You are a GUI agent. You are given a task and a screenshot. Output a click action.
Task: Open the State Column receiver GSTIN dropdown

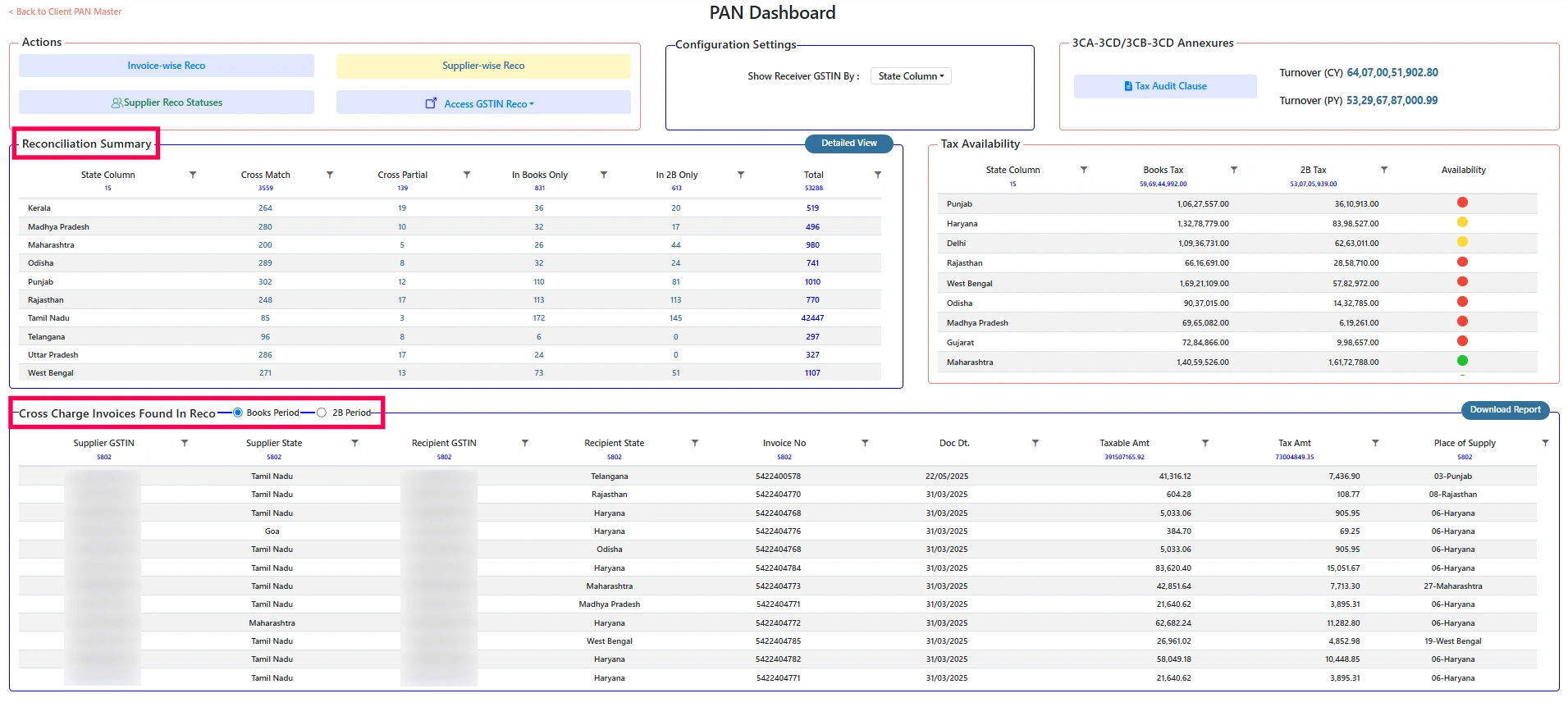click(x=911, y=76)
